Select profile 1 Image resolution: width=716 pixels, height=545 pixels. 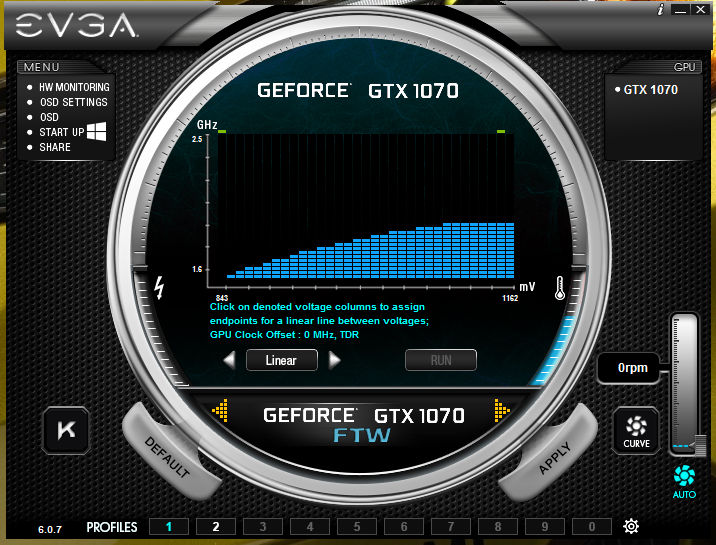(x=169, y=526)
